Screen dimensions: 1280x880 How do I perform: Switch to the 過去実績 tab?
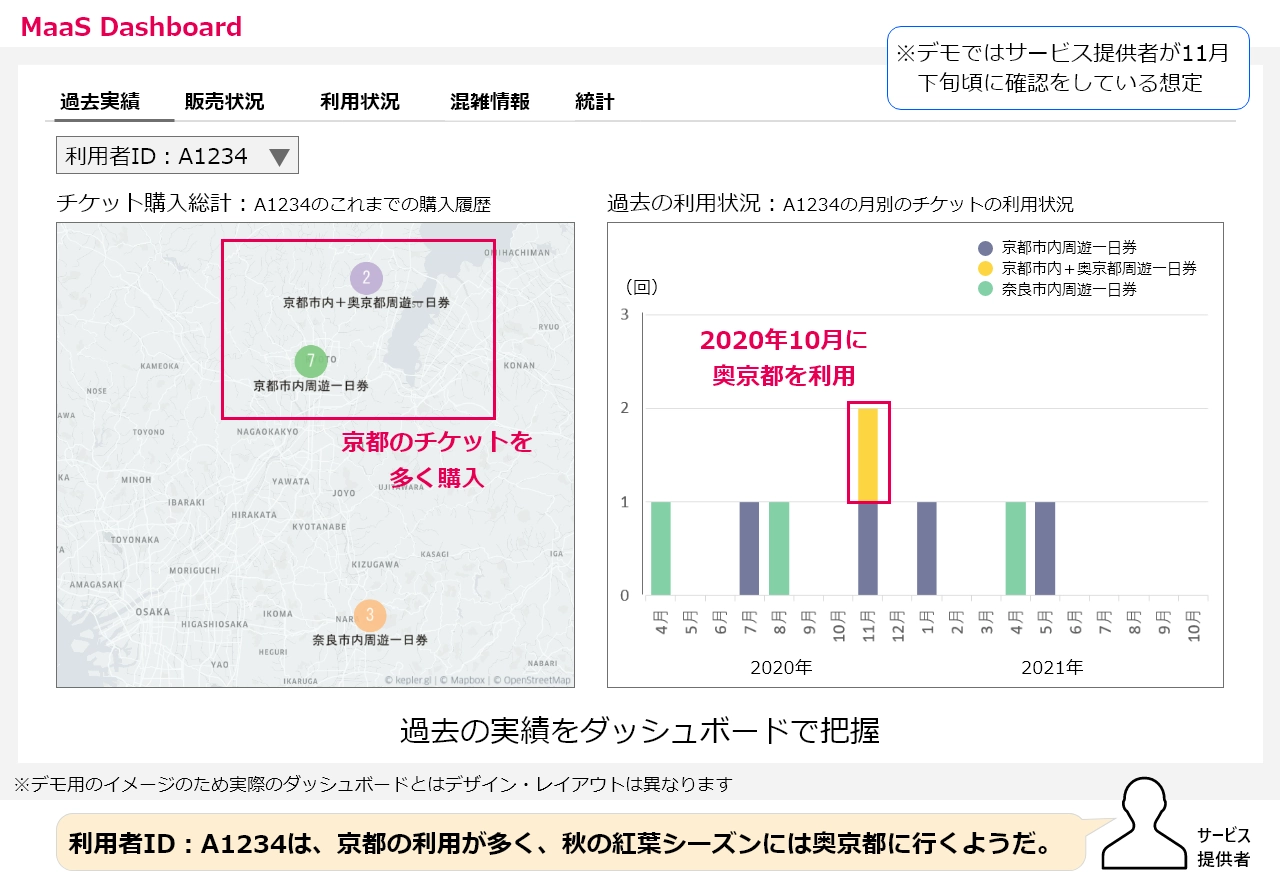[100, 102]
